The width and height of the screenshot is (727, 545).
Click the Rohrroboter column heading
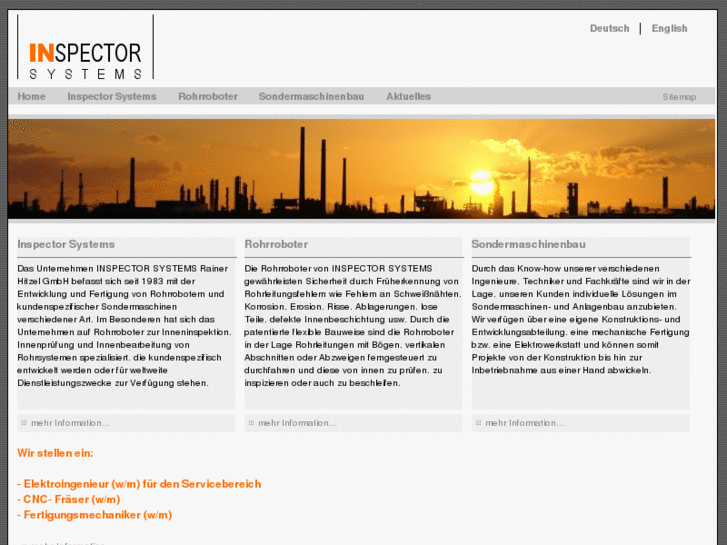coord(276,244)
